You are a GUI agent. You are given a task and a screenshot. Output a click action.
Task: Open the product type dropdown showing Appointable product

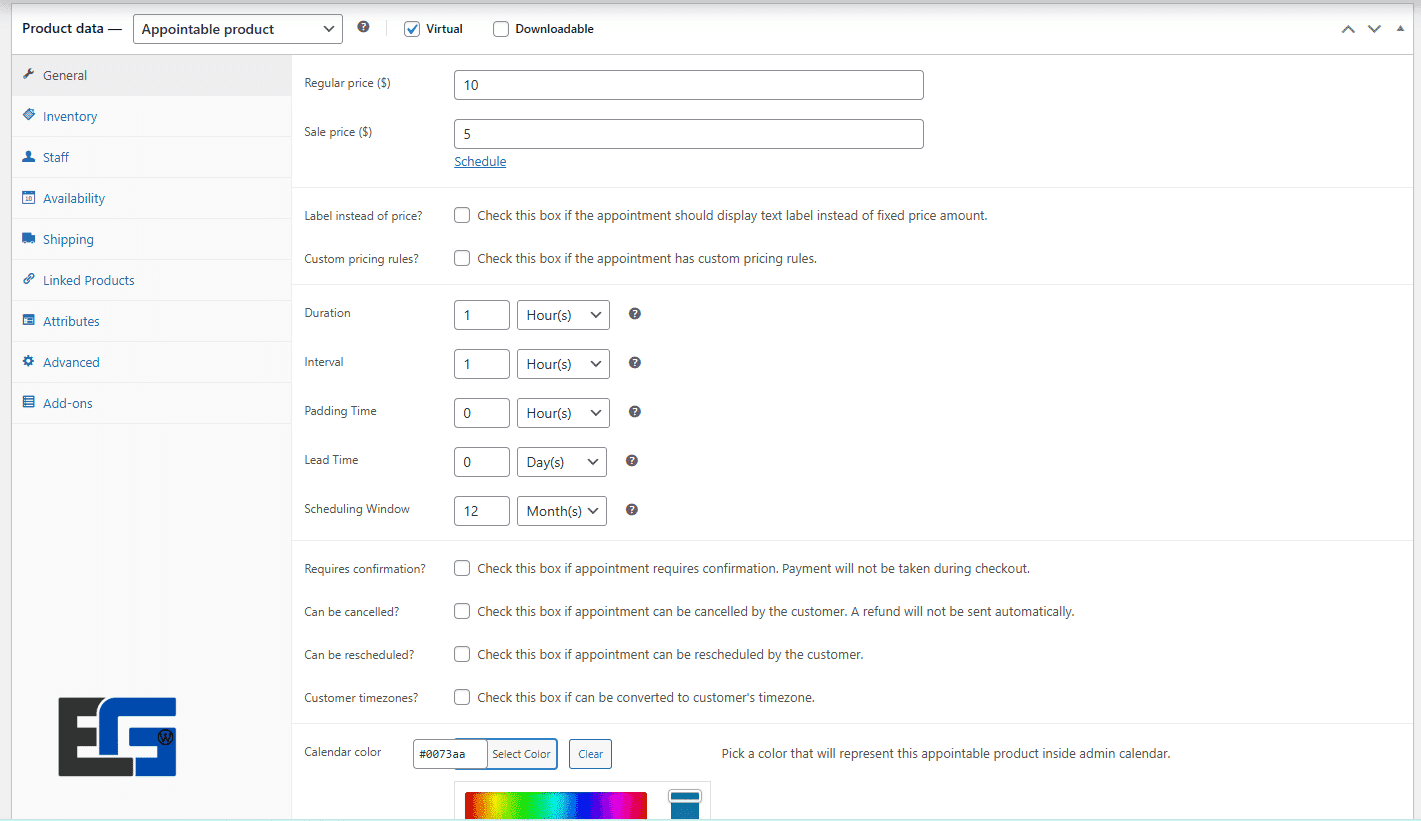[237, 28]
